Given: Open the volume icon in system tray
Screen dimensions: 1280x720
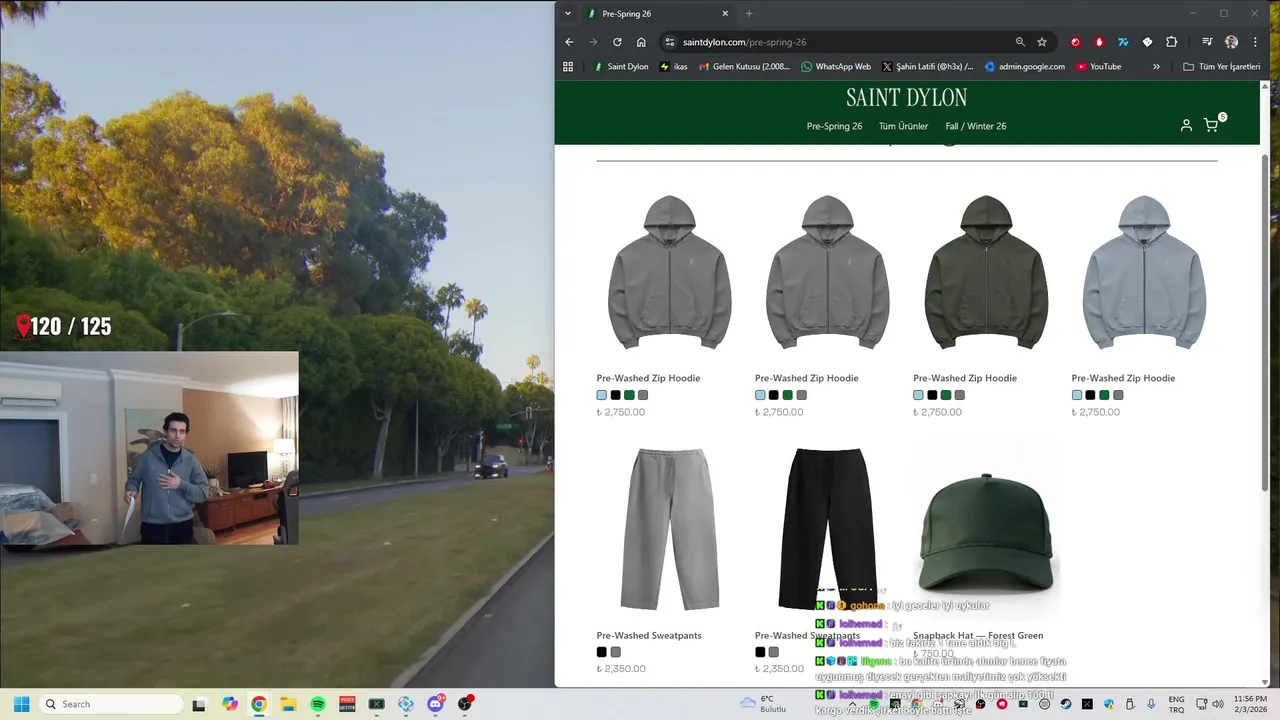Looking at the screenshot, I should (x=1218, y=704).
